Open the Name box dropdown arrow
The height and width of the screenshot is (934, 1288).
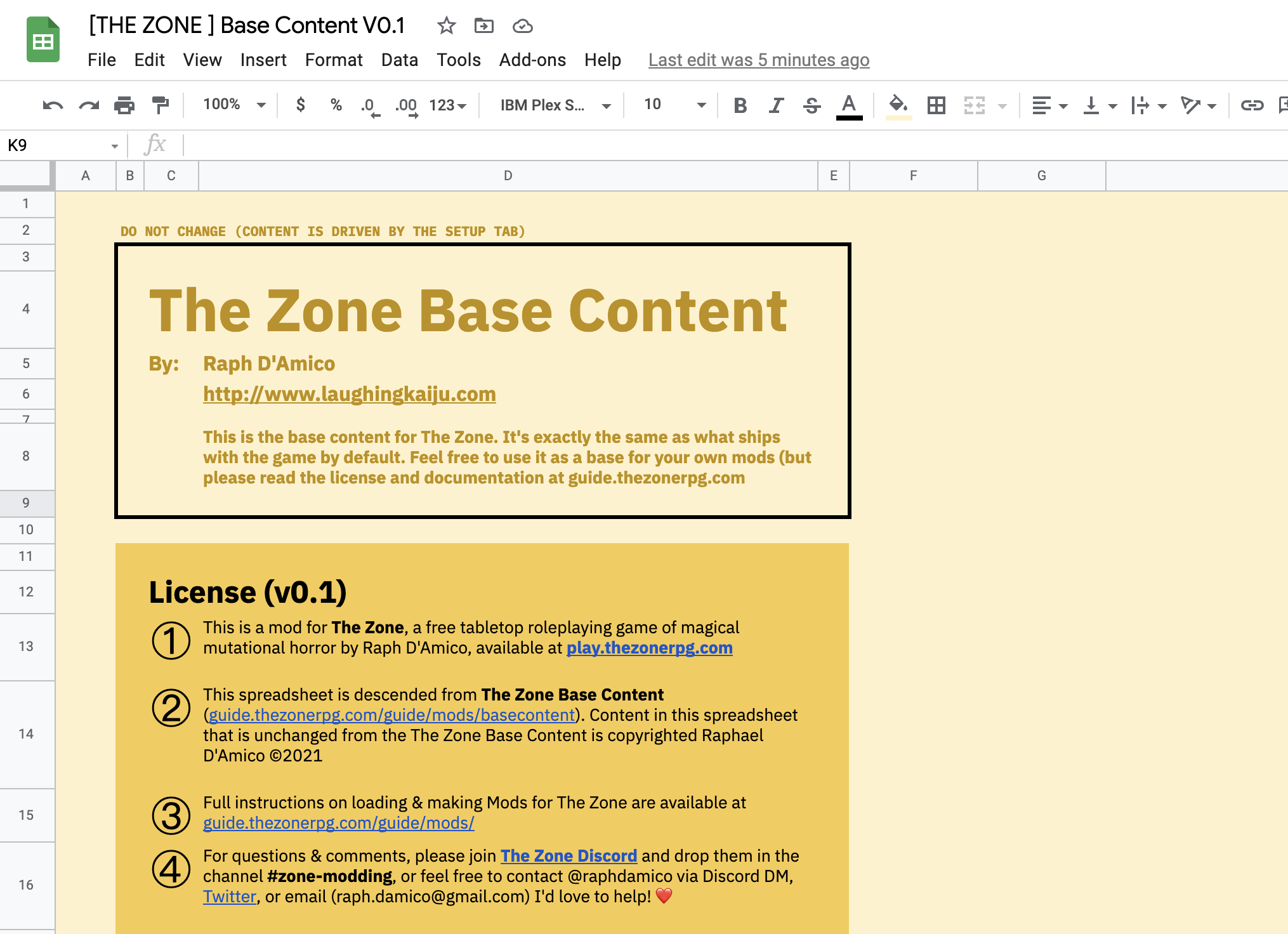coord(115,146)
